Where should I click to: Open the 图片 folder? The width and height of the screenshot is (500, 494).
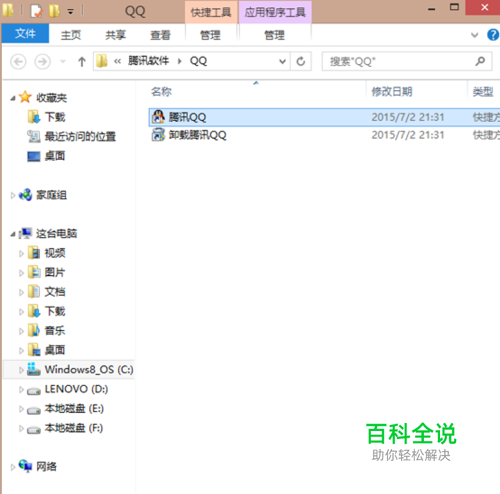(x=55, y=272)
